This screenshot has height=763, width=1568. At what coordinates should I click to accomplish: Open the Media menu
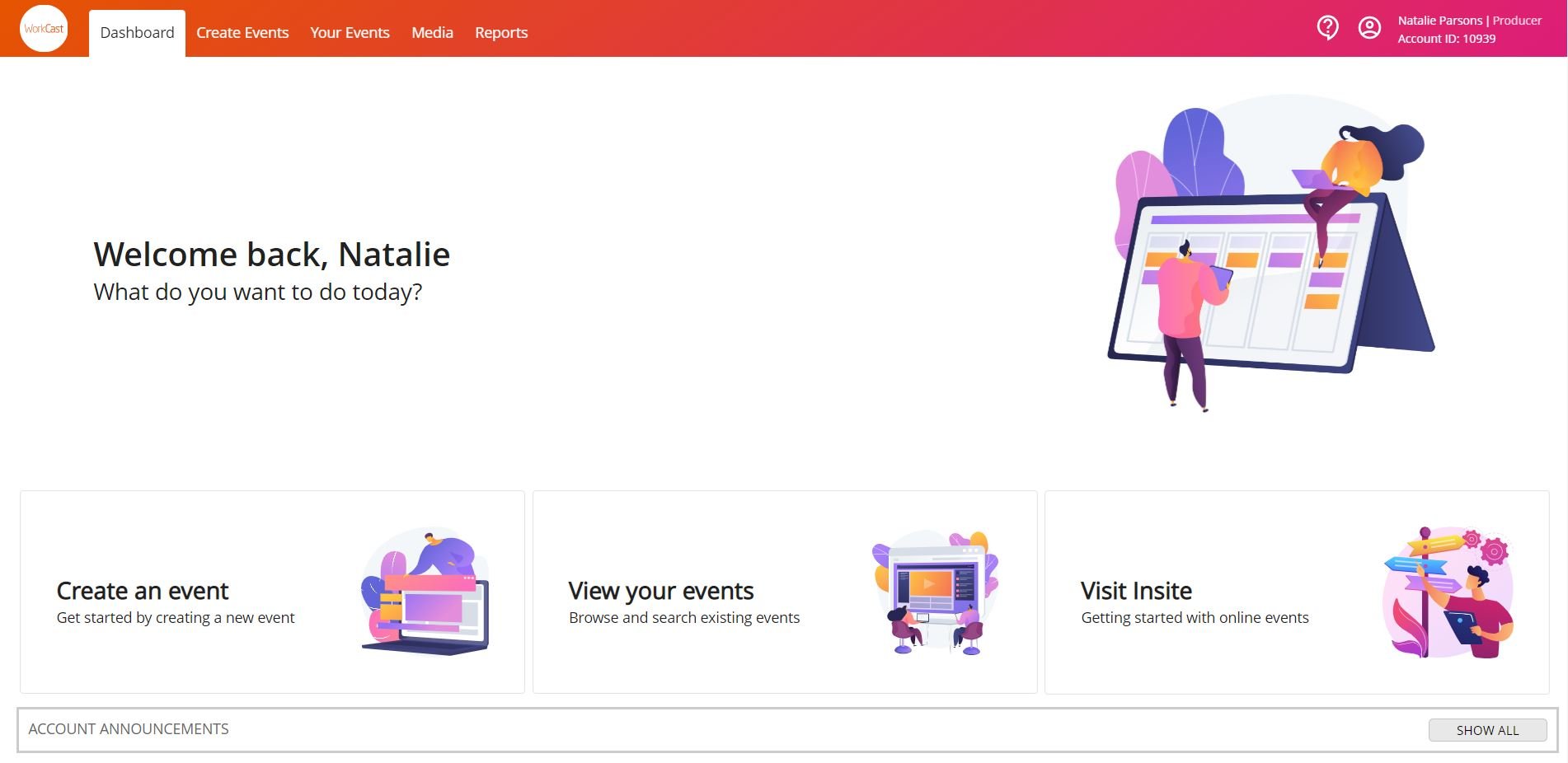pyautogui.click(x=432, y=32)
